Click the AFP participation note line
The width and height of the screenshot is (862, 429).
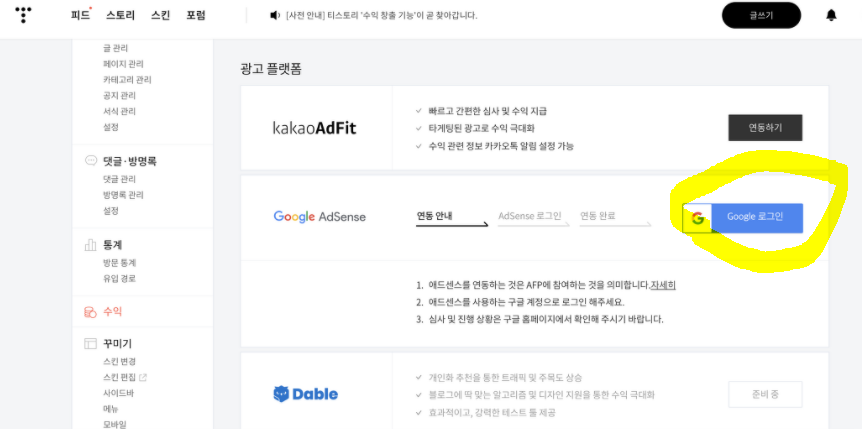coord(539,285)
